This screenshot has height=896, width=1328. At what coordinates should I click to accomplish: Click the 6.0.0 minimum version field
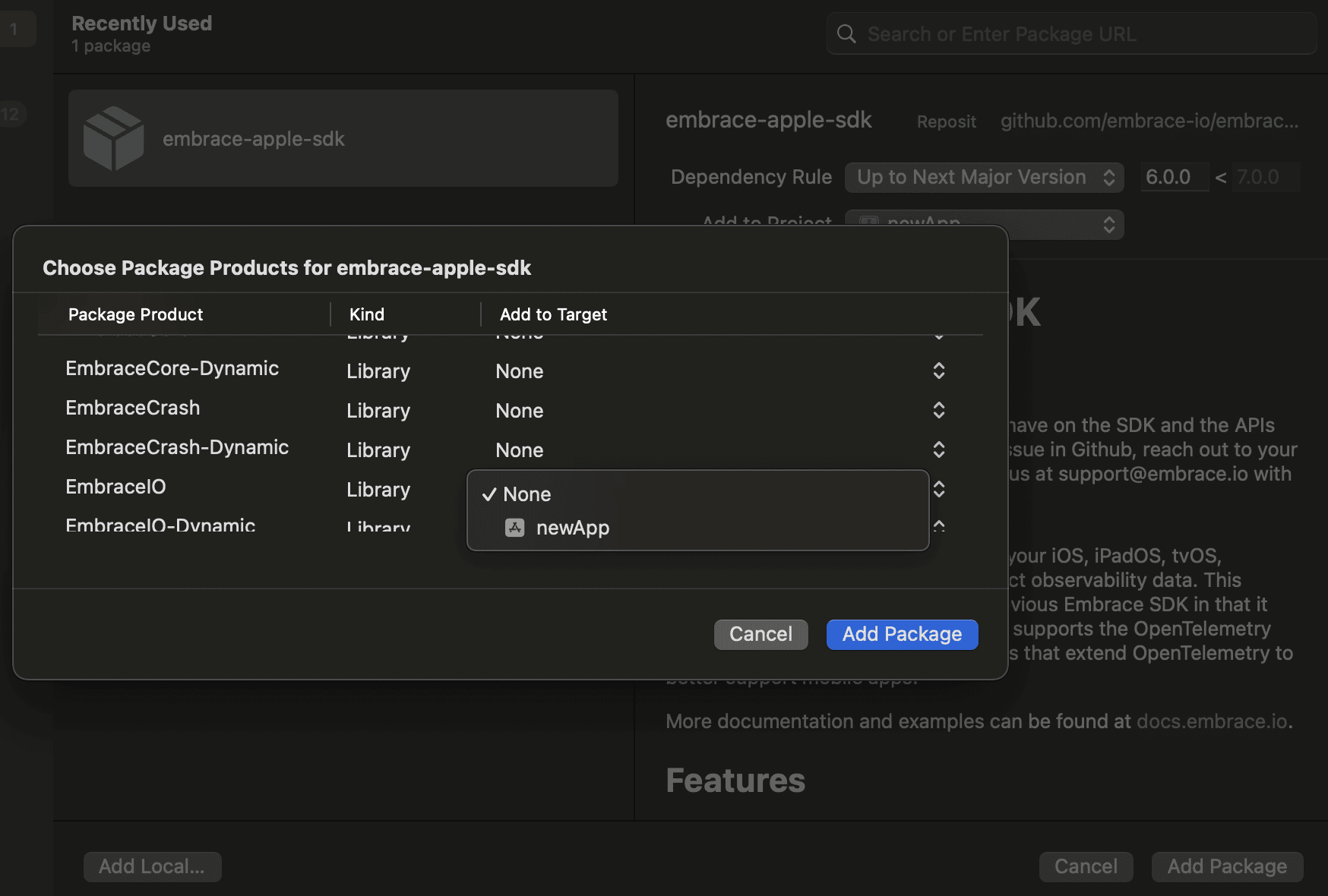[1174, 177]
